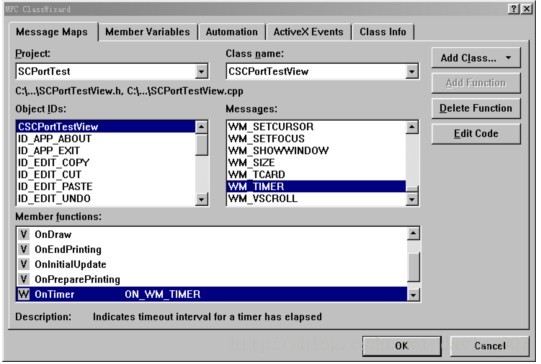Screen dimensions: 541x364
Task: Select ID_APP_ABOUT in Object IDs
Action: [106, 139]
